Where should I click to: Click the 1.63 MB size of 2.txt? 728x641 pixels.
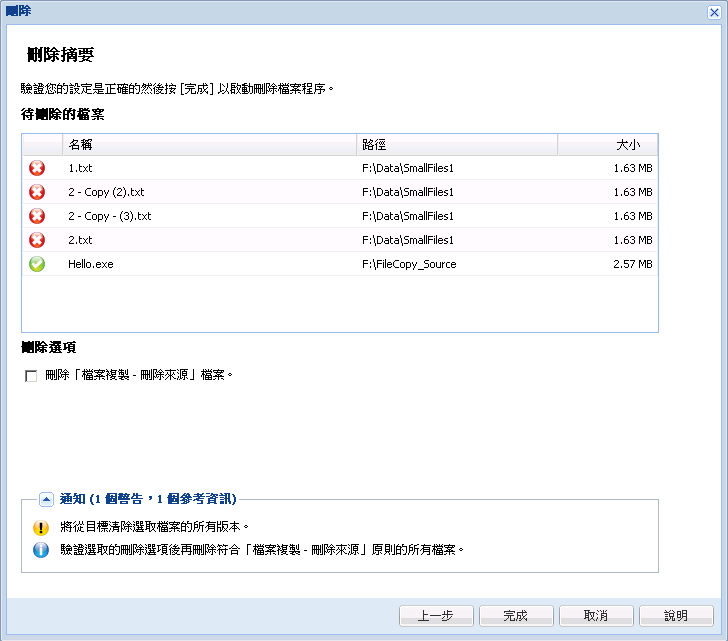click(x=633, y=240)
